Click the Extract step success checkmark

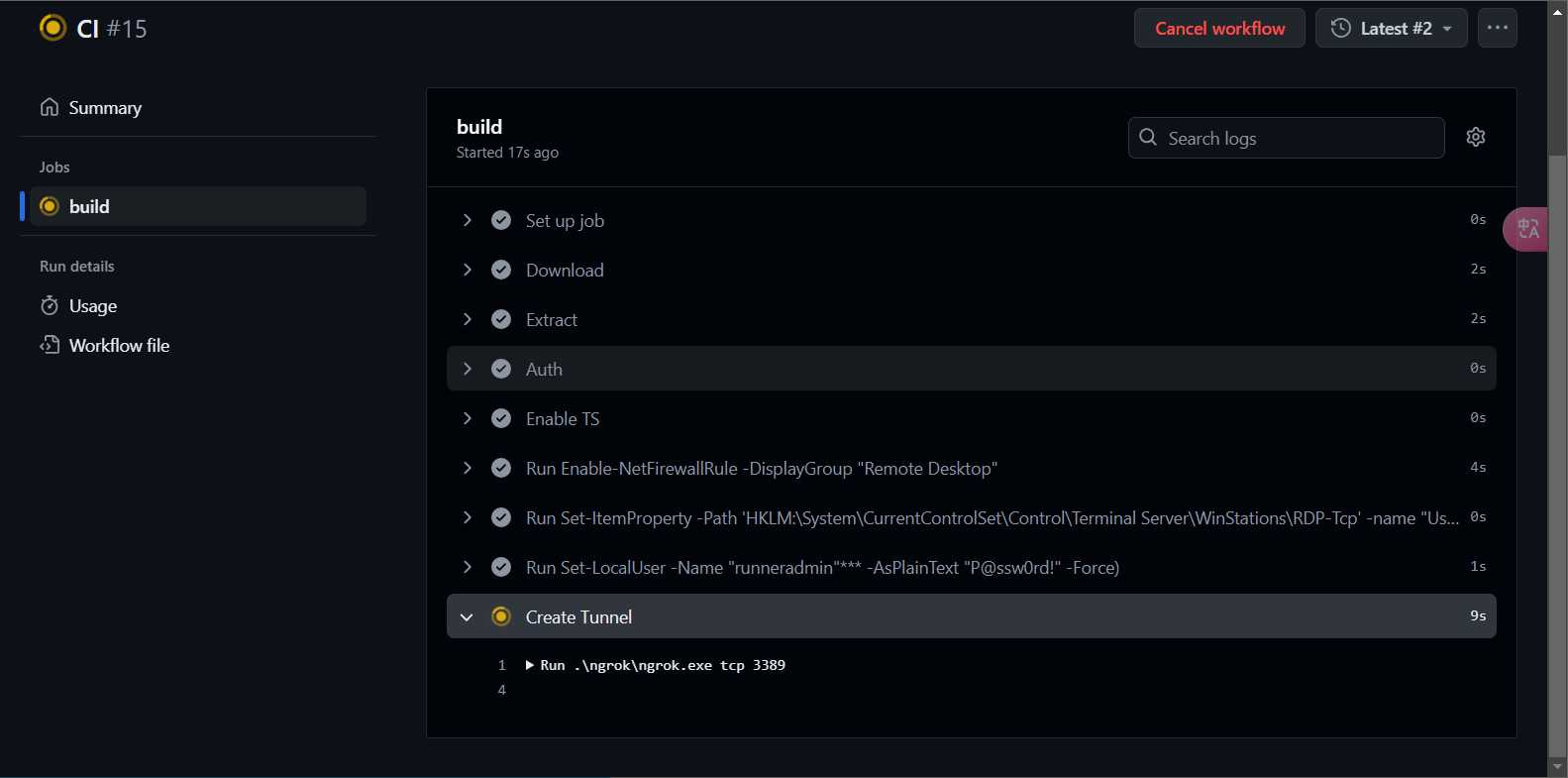pyautogui.click(x=501, y=319)
